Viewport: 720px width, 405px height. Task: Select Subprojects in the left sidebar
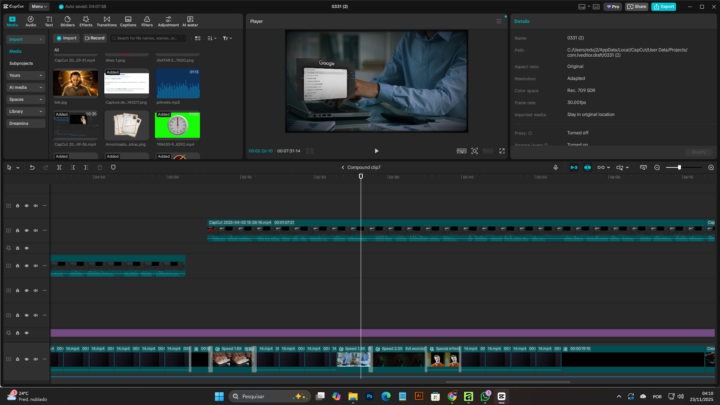[20, 63]
